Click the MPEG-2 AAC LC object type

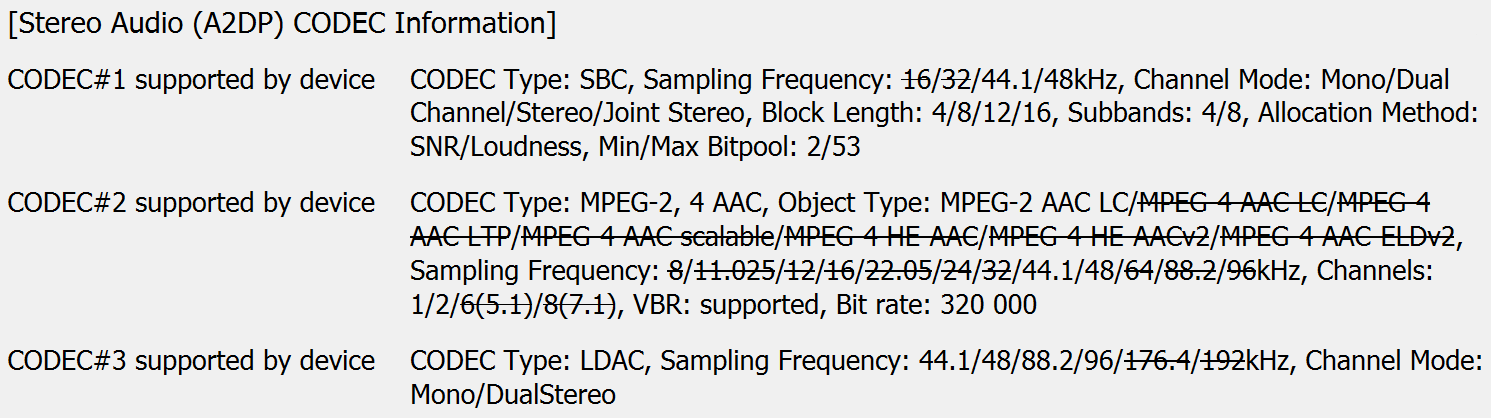point(1034,204)
